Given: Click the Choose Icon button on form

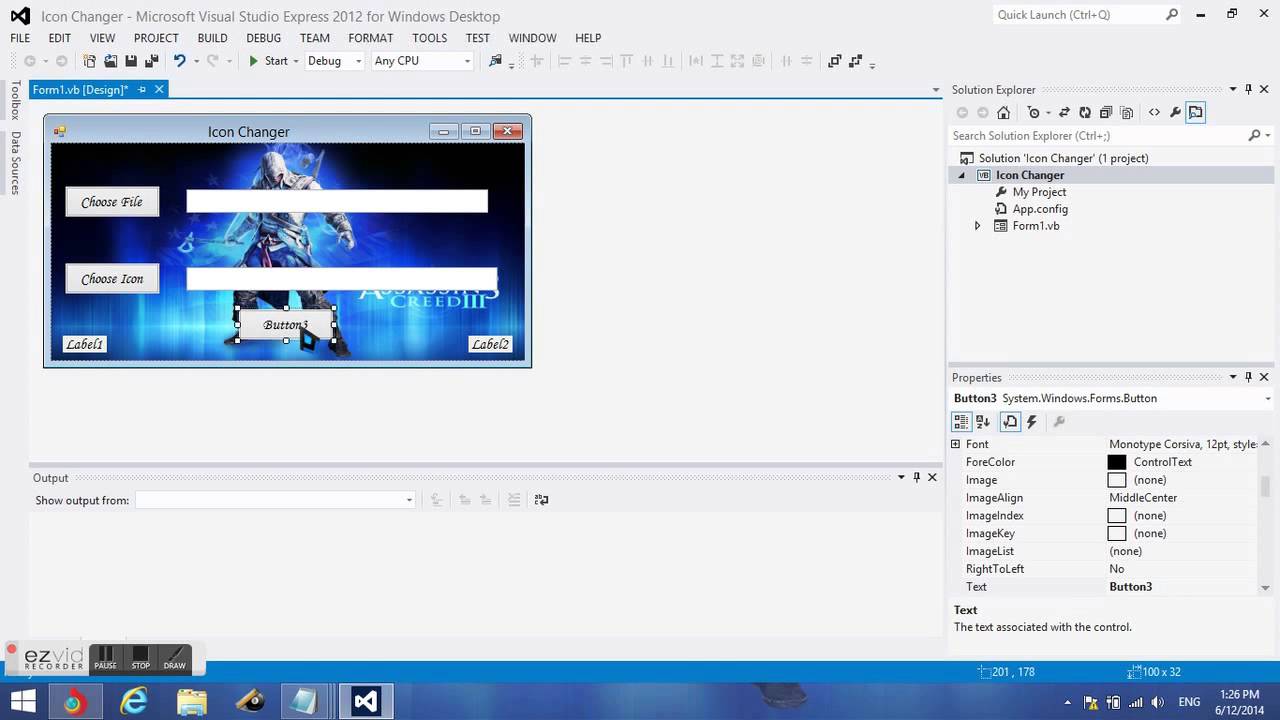Looking at the screenshot, I should point(112,279).
